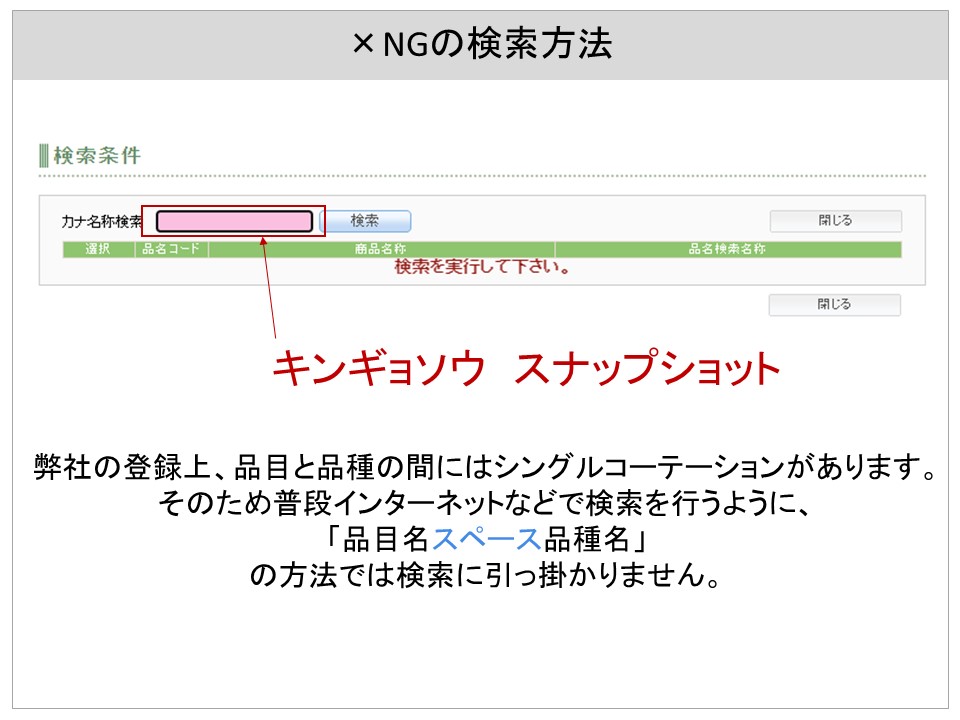The image size is (960, 720).
Task: Click the line の方法では検索に引っ掛かりません
Action: (x=481, y=577)
